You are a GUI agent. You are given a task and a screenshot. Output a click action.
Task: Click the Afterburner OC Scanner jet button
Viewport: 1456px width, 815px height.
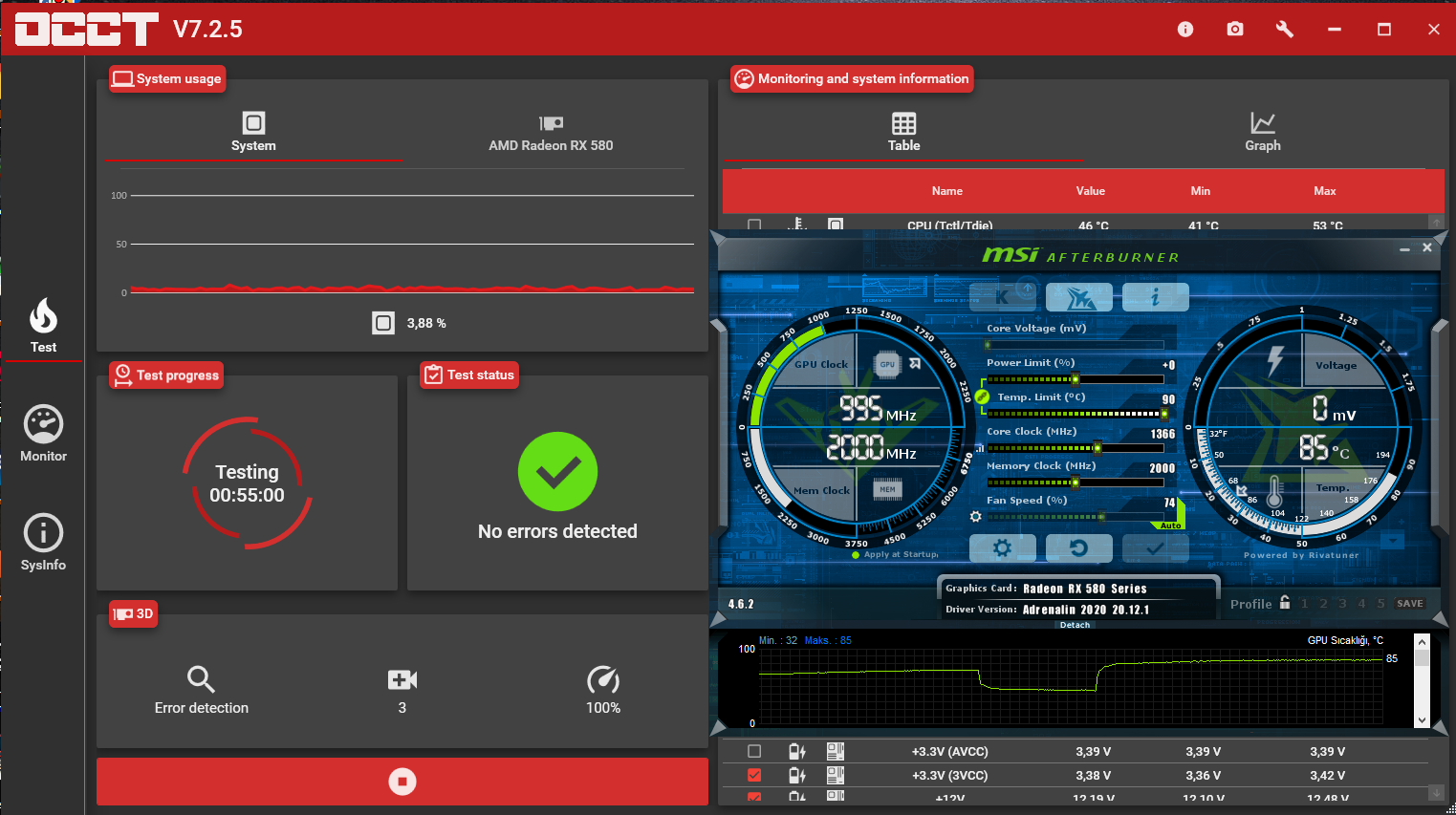click(x=1079, y=297)
